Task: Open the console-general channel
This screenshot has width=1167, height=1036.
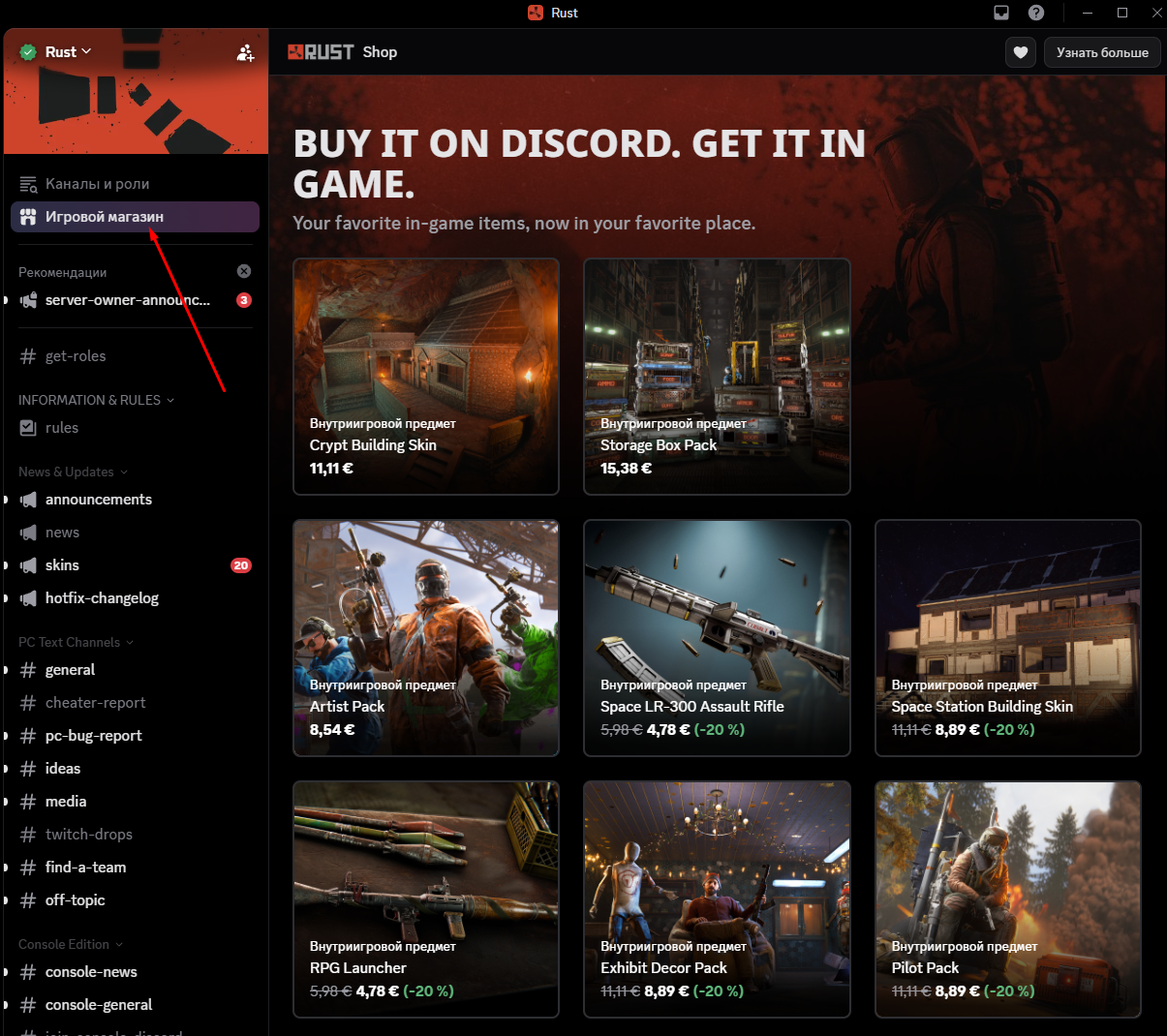Action: pos(135,1005)
